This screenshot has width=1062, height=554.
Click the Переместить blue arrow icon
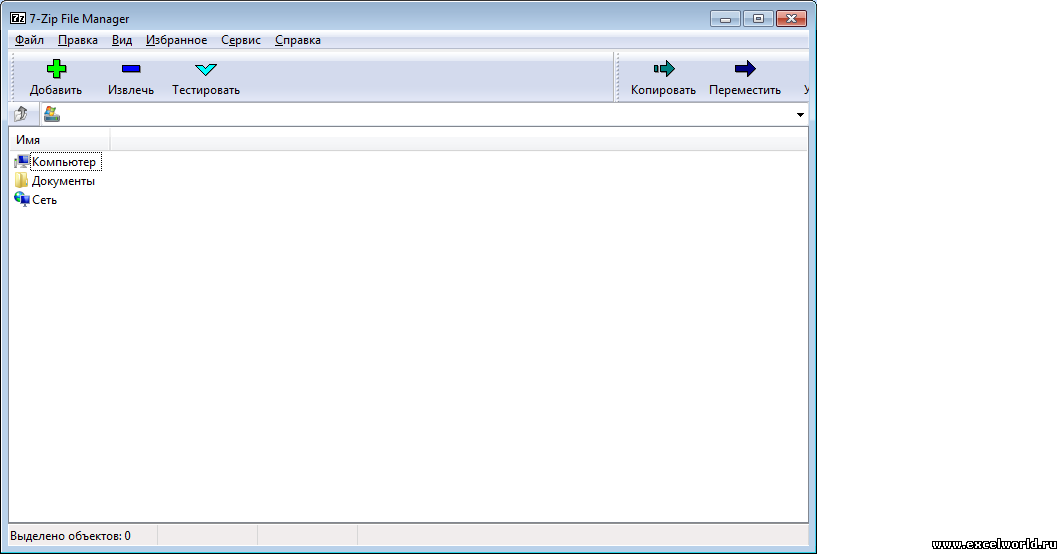tap(745, 69)
